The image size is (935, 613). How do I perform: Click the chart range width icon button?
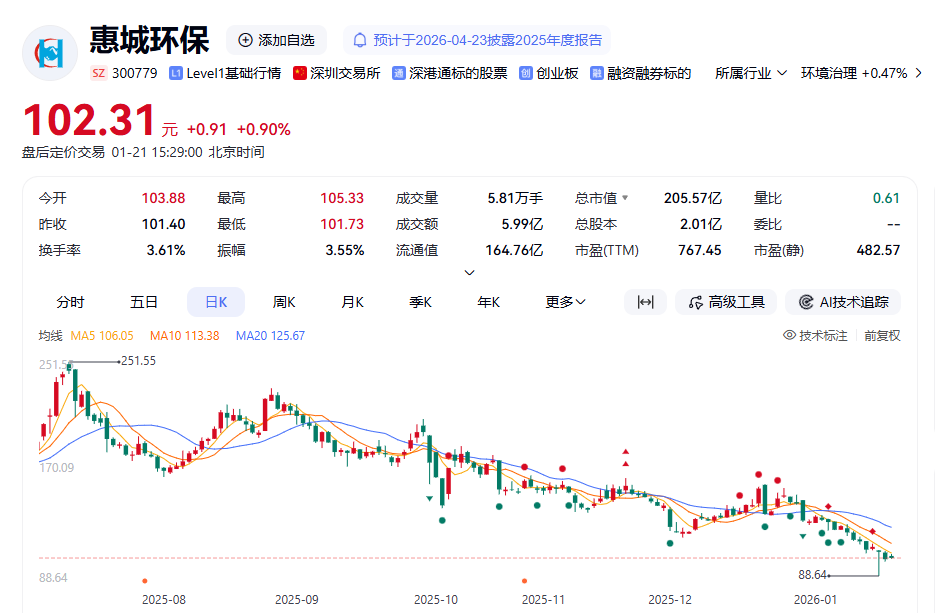pyautogui.click(x=645, y=302)
